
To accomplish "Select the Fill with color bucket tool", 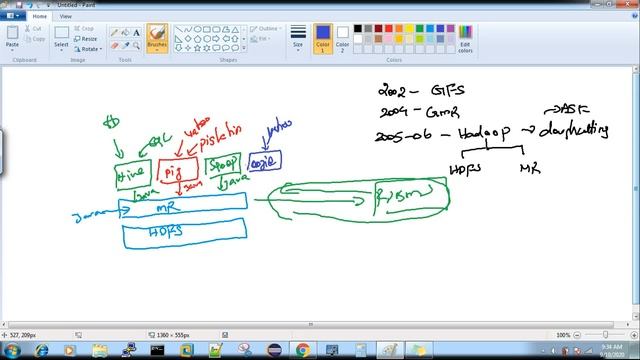I will (x=125, y=33).
